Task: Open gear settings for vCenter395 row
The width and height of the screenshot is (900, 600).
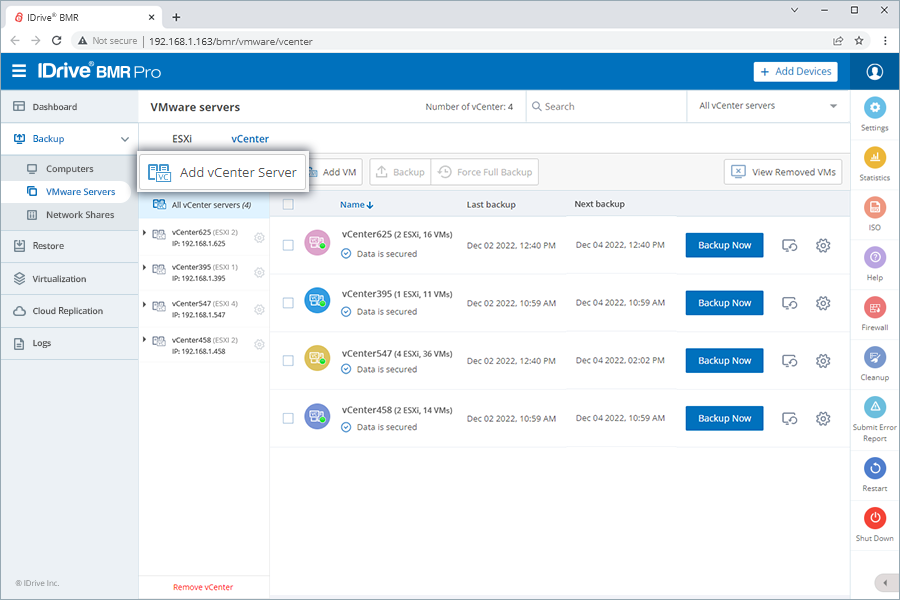Action: tap(823, 303)
